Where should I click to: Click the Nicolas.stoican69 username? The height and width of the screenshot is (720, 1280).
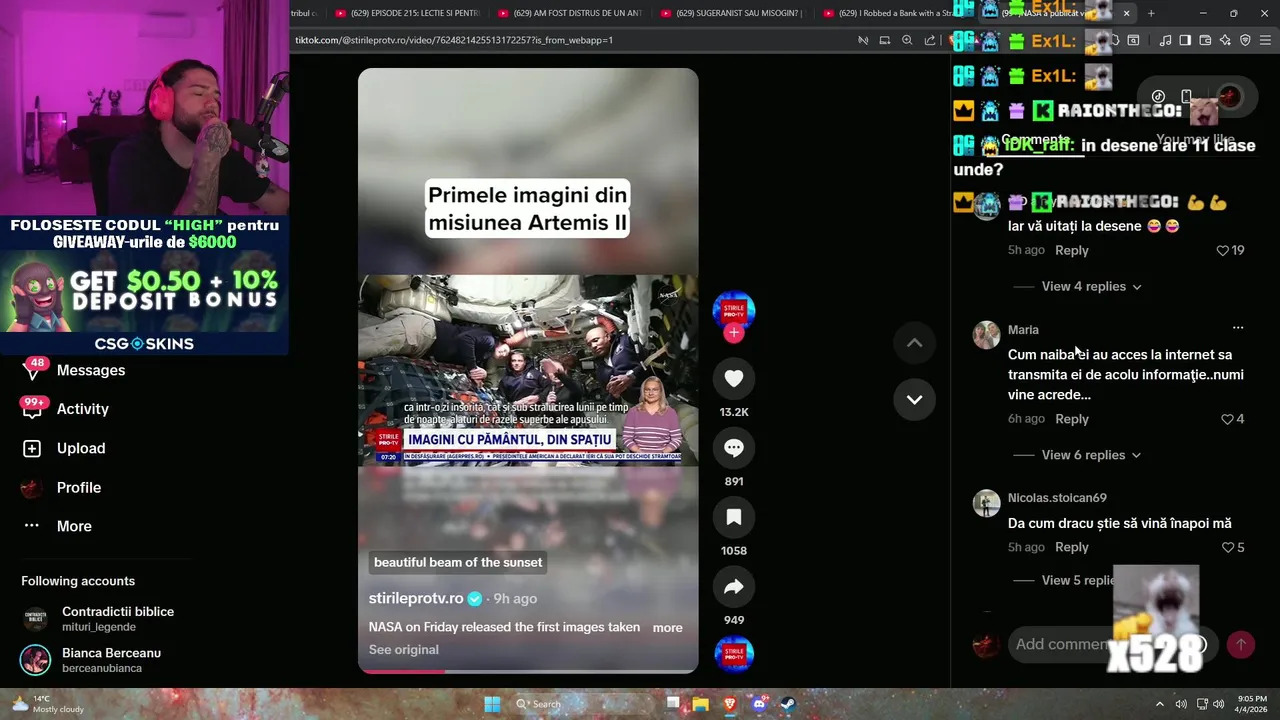click(1057, 498)
